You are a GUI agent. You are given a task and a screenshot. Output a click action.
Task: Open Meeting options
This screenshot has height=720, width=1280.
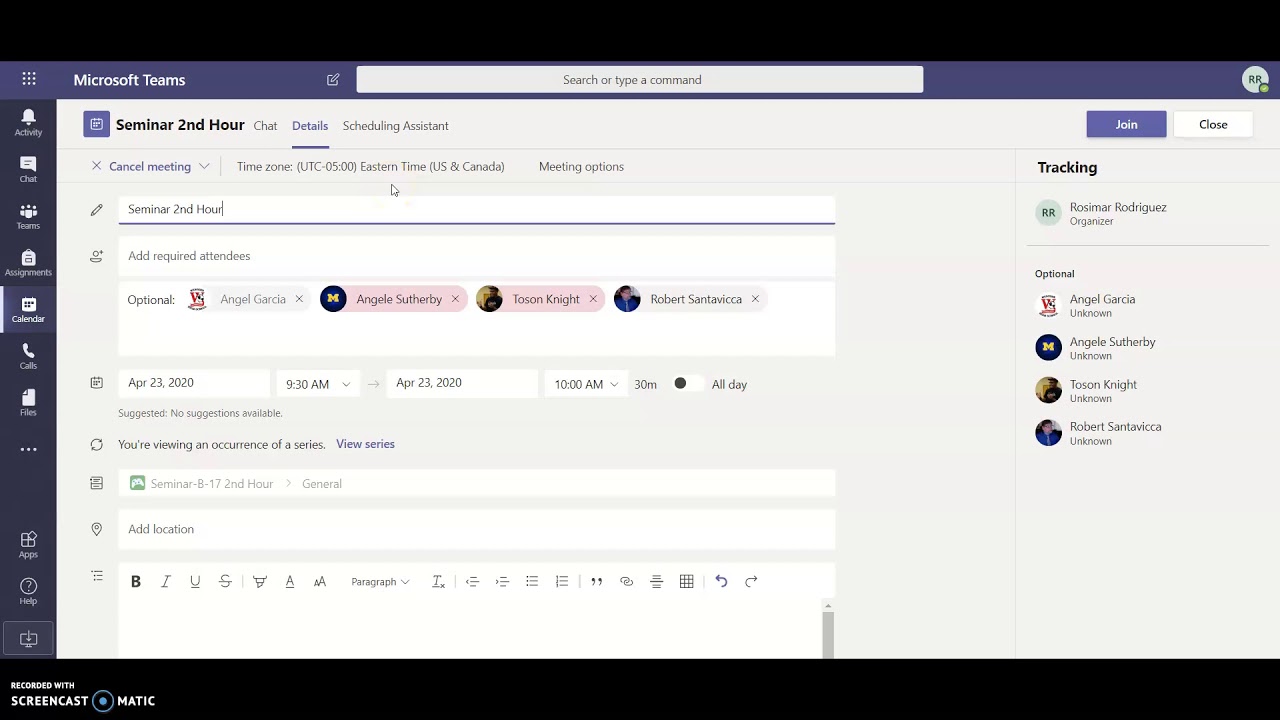[x=581, y=166]
